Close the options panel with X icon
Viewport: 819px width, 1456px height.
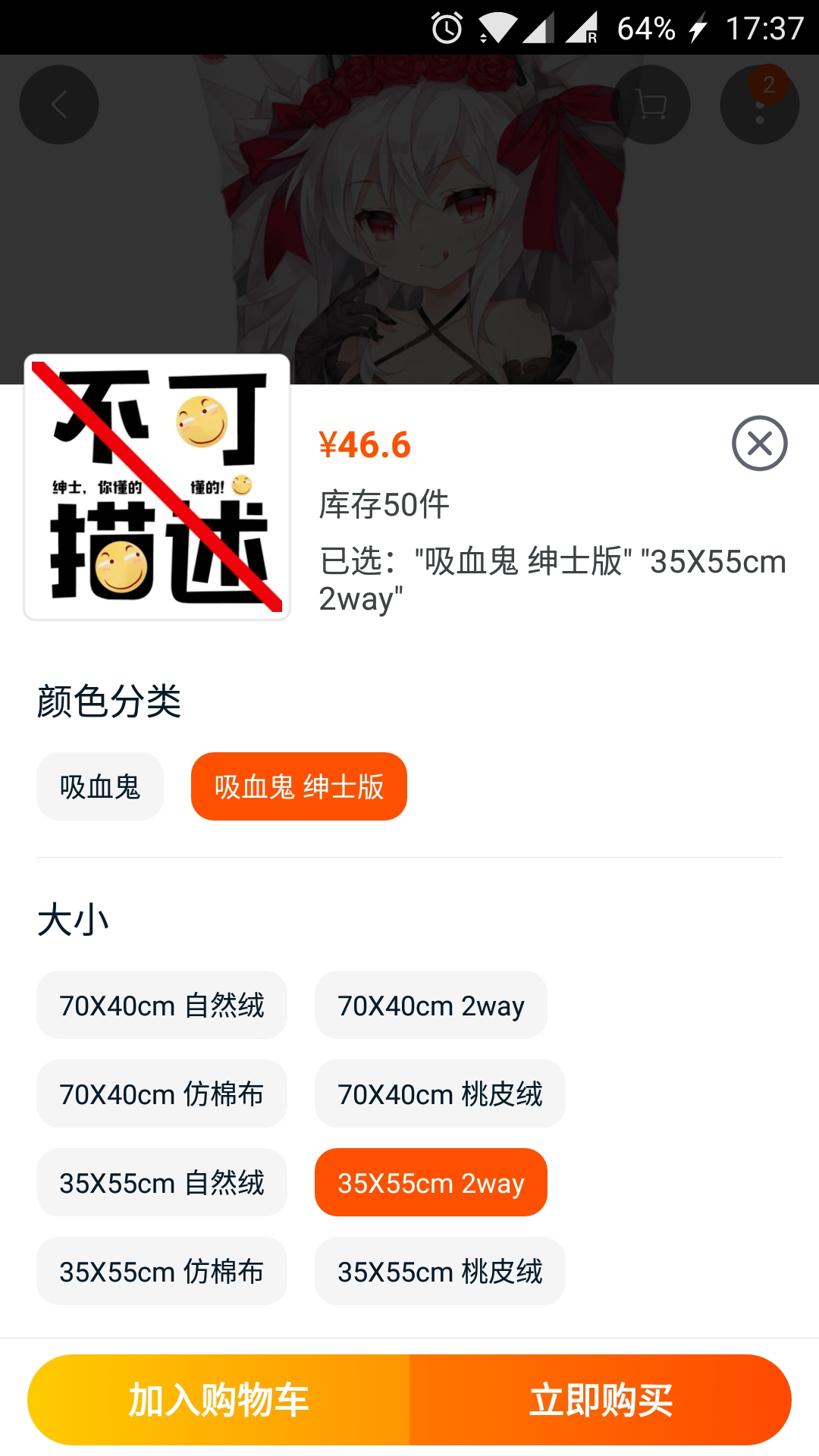pyautogui.click(x=759, y=444)
